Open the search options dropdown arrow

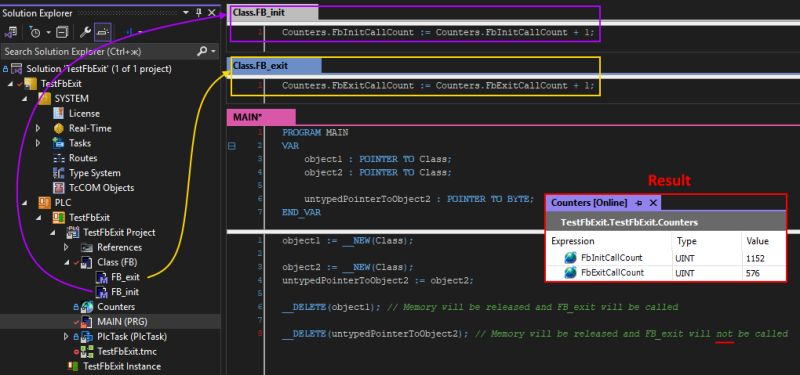coord(213,52)
